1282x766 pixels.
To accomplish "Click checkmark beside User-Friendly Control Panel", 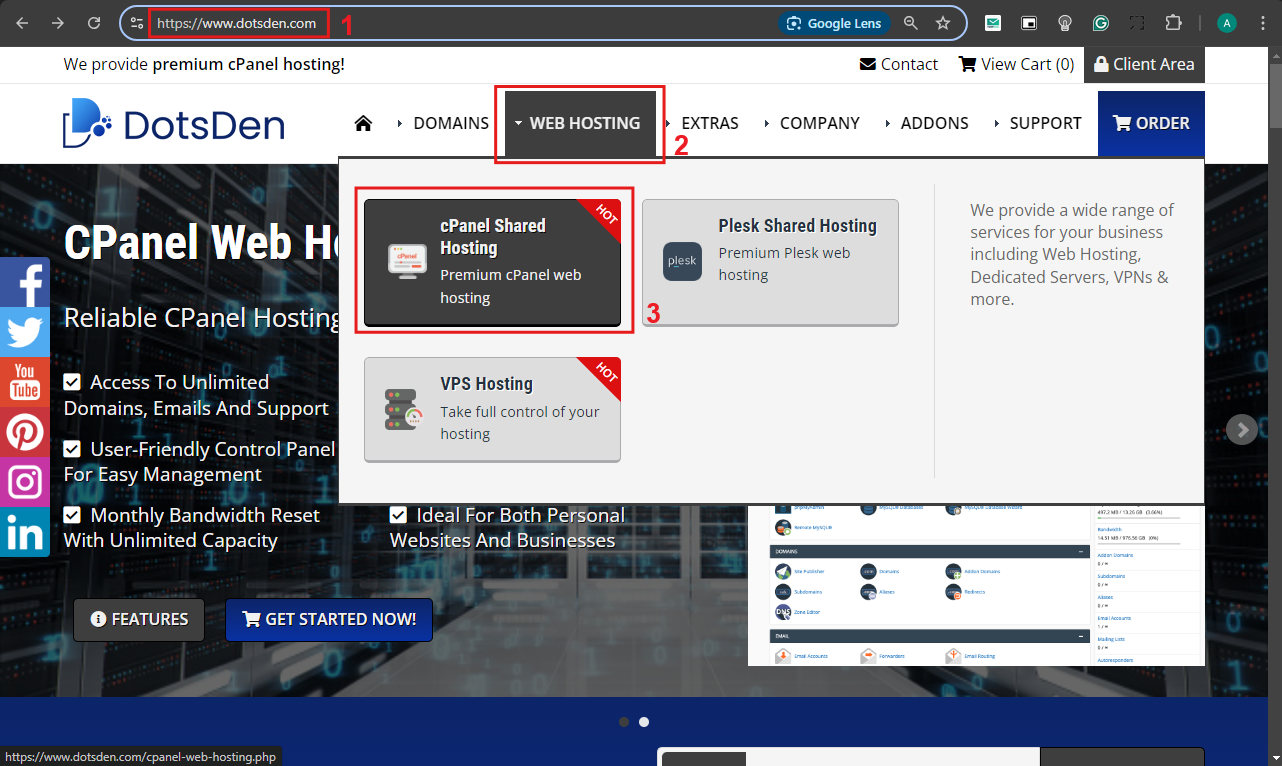I will click(x=72, y=449).
